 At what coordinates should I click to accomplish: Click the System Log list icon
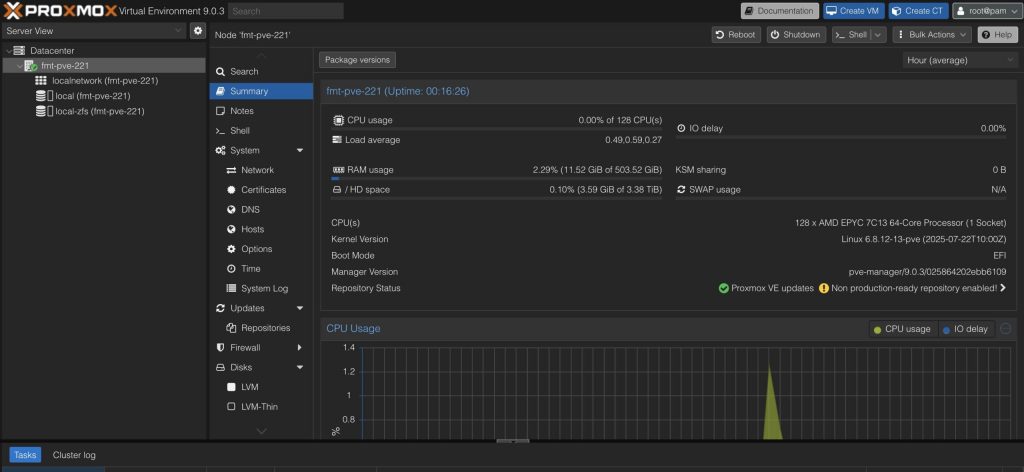coord(231,289)
